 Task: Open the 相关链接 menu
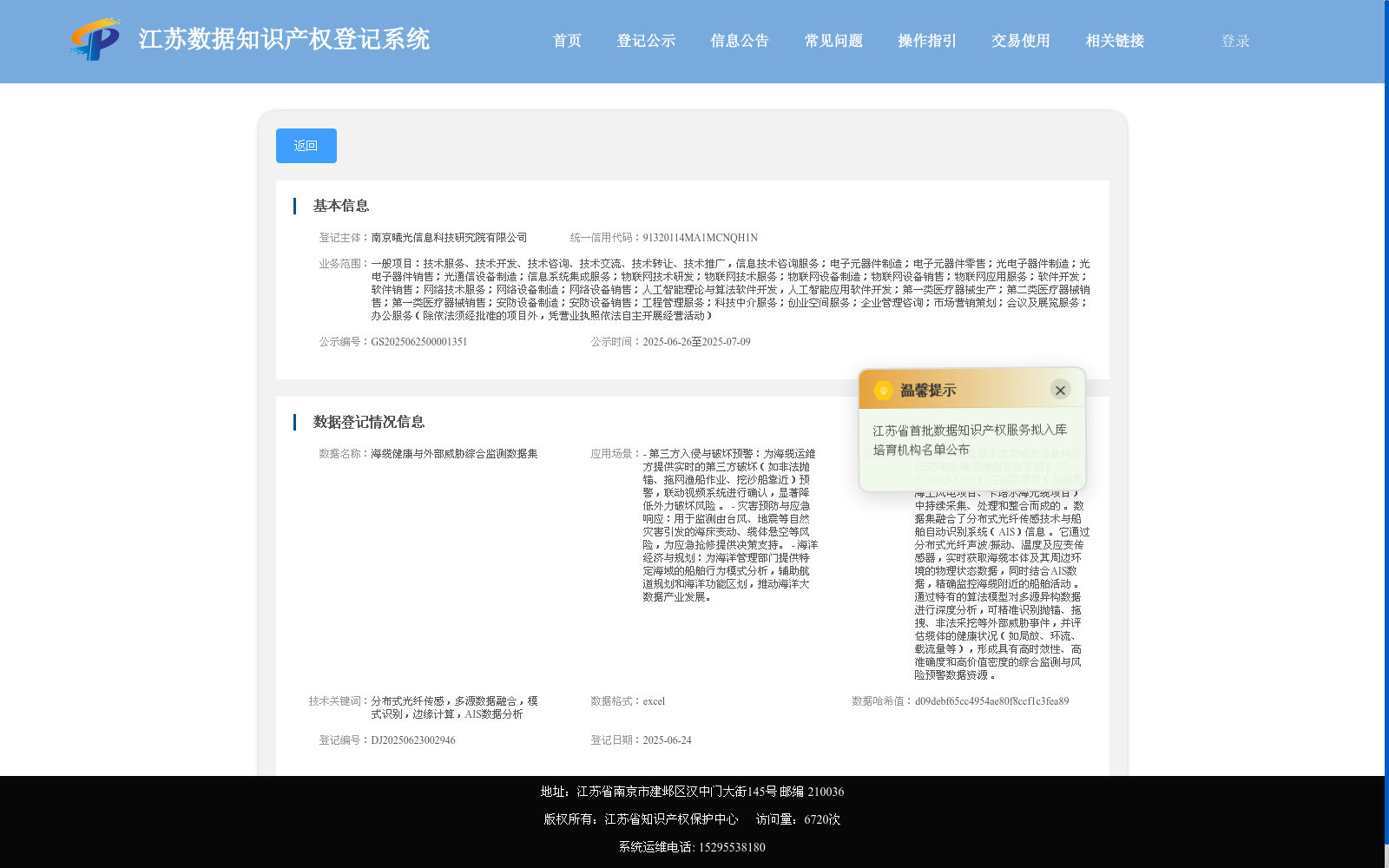click(x=1115, y=41)
